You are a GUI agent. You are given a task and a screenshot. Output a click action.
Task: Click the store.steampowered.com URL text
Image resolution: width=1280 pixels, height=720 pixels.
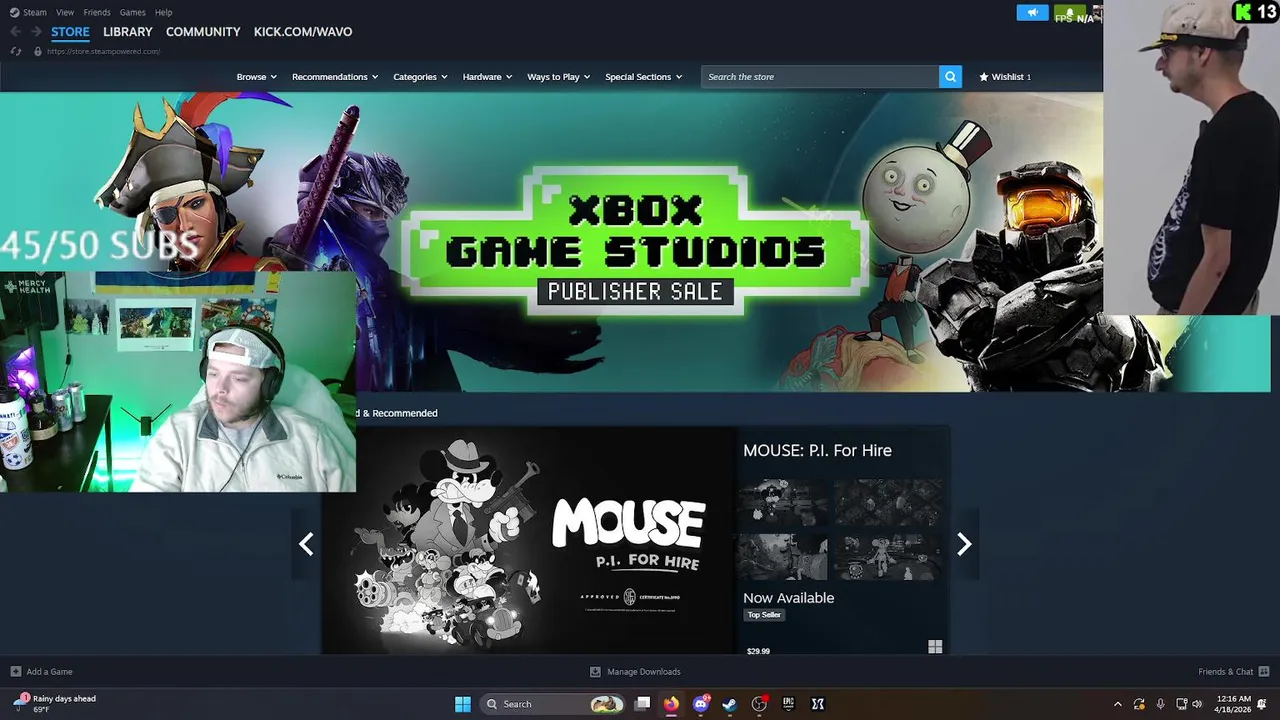[x=103, y=51]
